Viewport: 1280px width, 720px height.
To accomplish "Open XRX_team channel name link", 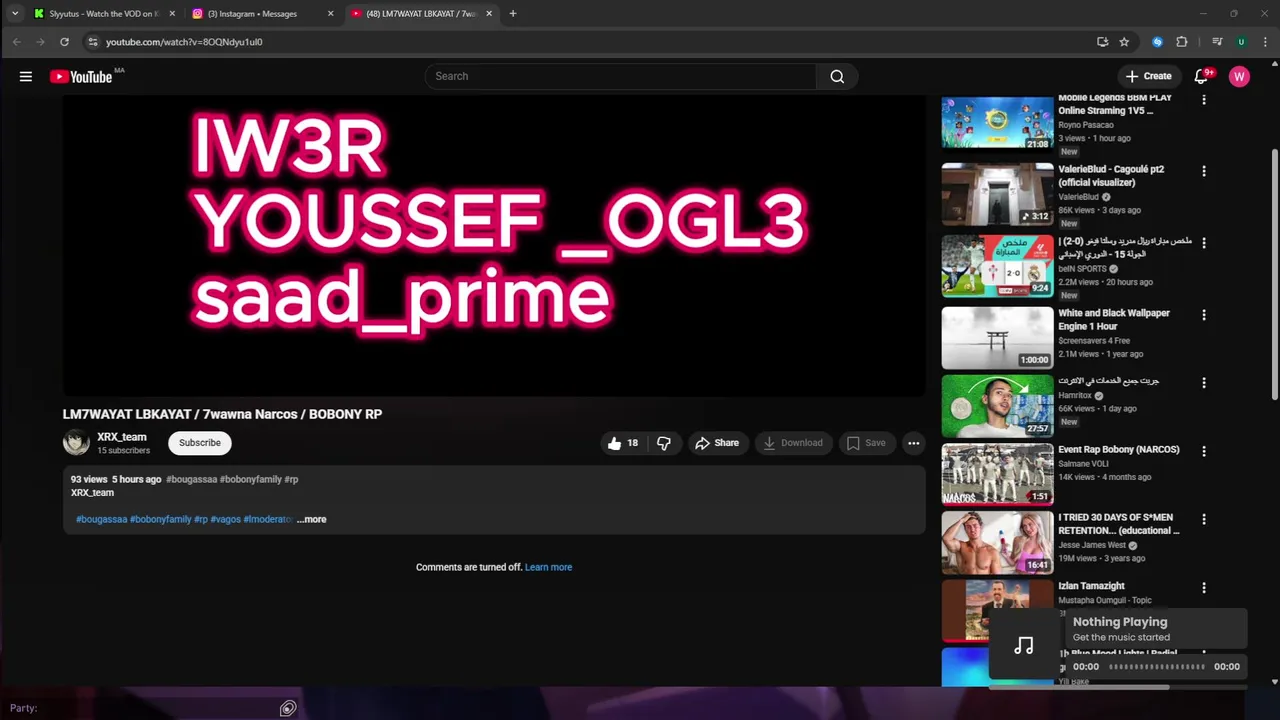I will coord(122,437).
